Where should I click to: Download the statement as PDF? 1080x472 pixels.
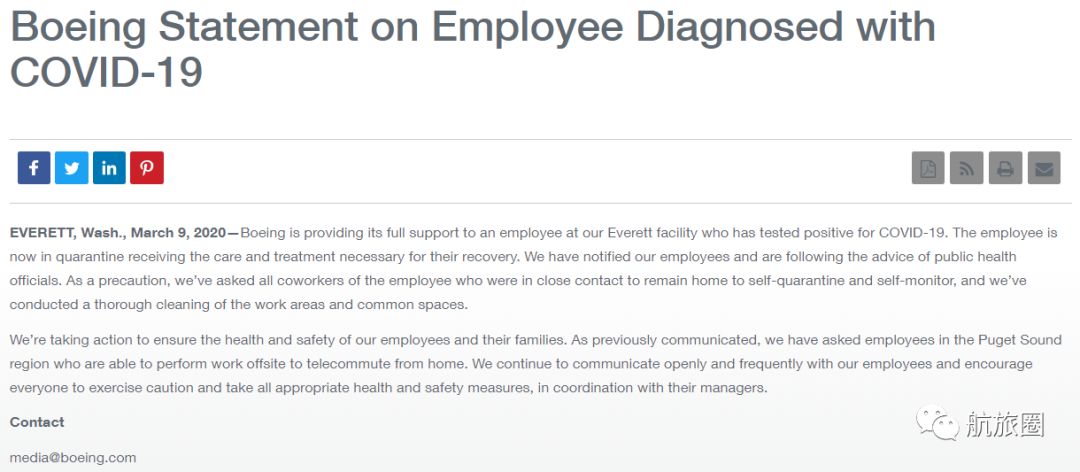928,168
